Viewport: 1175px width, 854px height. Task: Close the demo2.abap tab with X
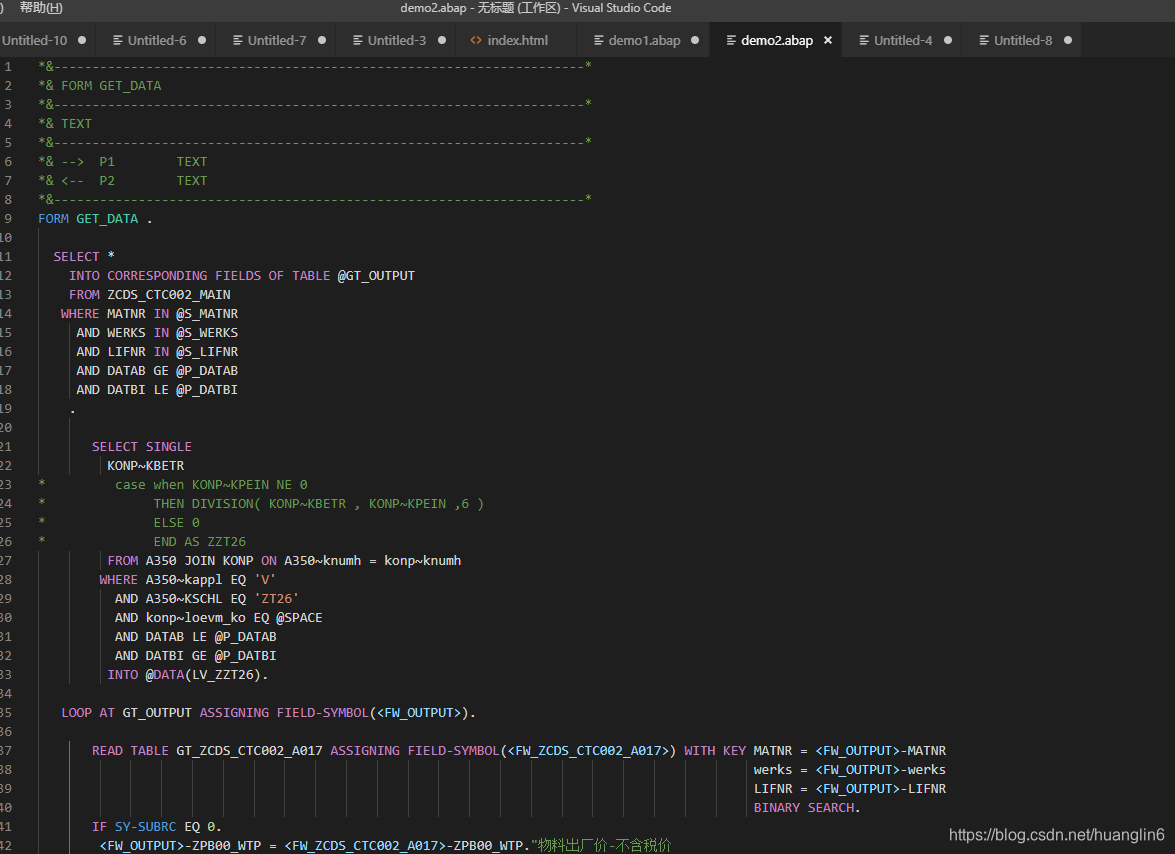tap(828, 40)
